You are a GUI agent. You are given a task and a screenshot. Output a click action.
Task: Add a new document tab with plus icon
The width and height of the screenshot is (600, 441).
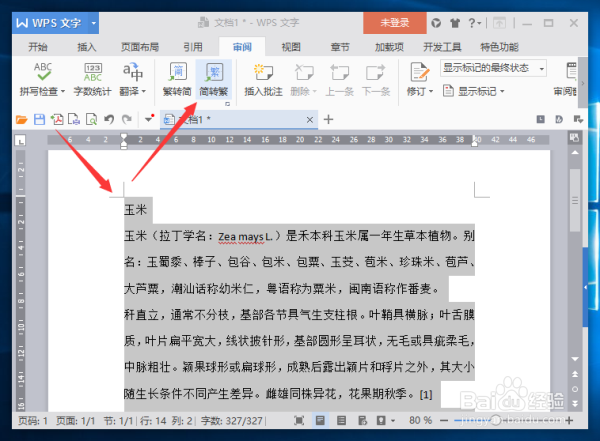coord(328,119)
